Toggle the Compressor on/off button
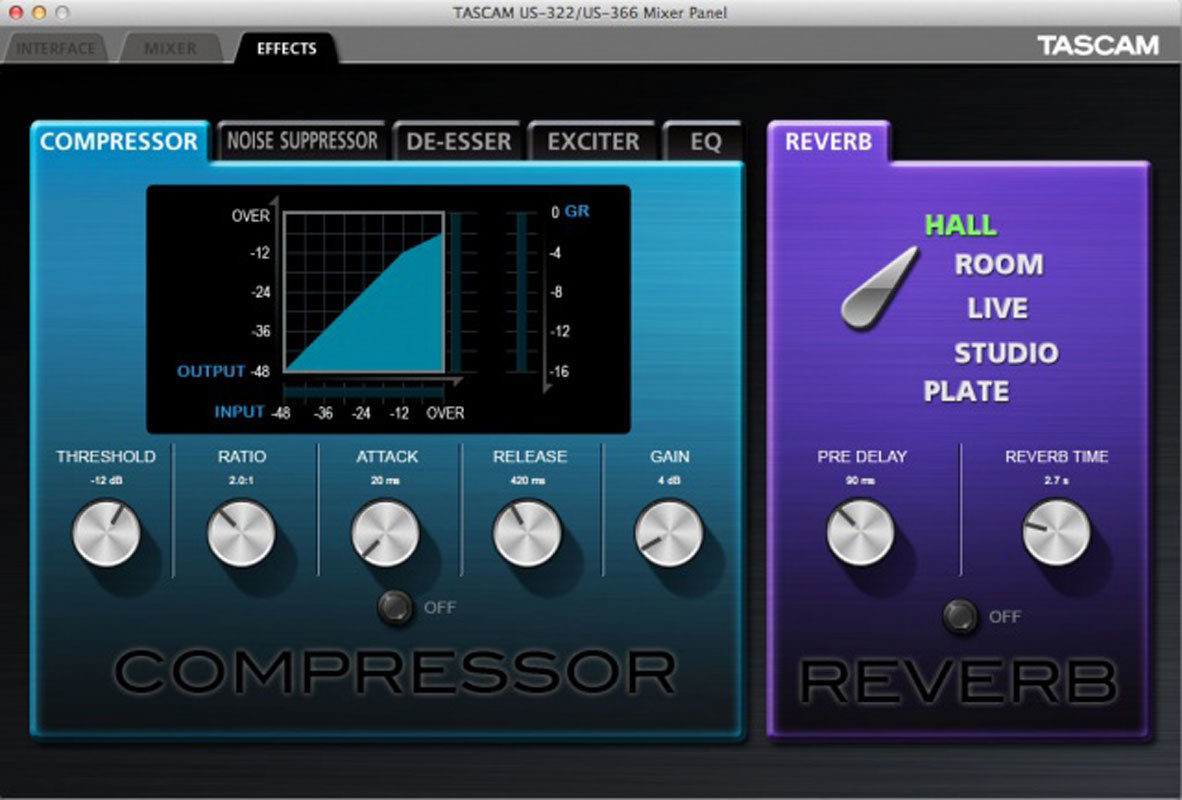1182x800 pixels. point(395,607)
